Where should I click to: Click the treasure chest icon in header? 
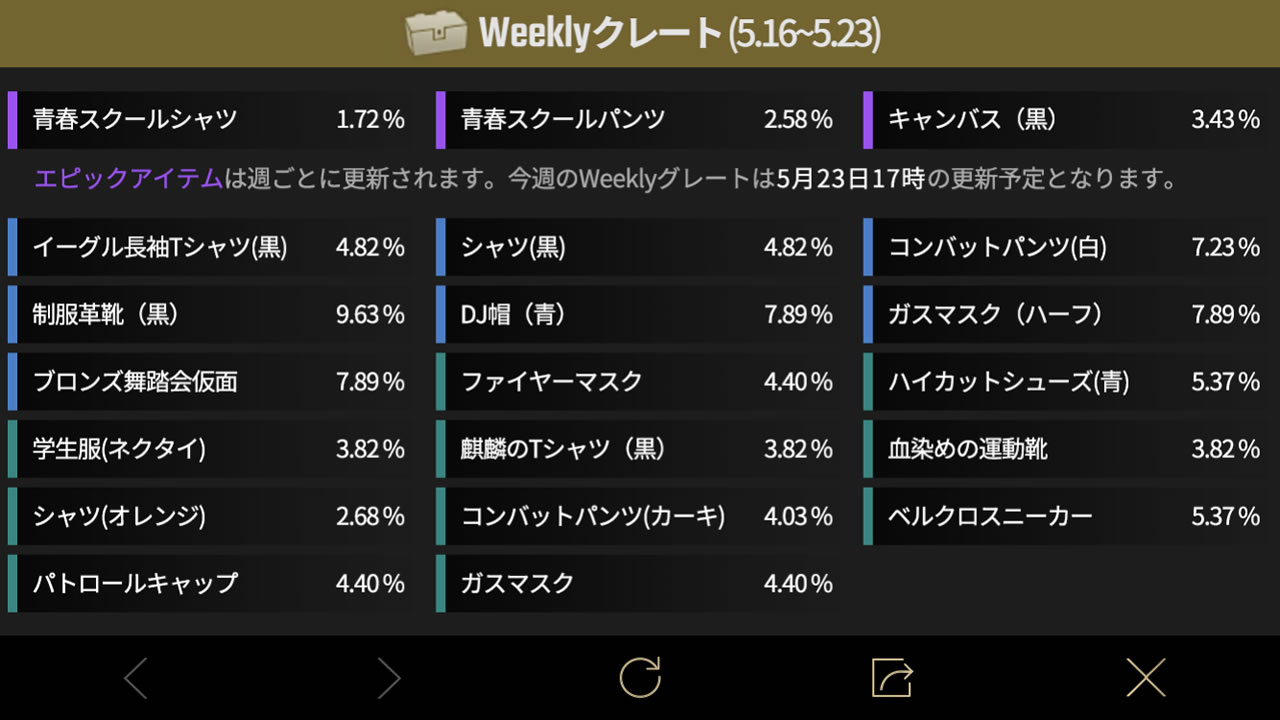point(435,33)
